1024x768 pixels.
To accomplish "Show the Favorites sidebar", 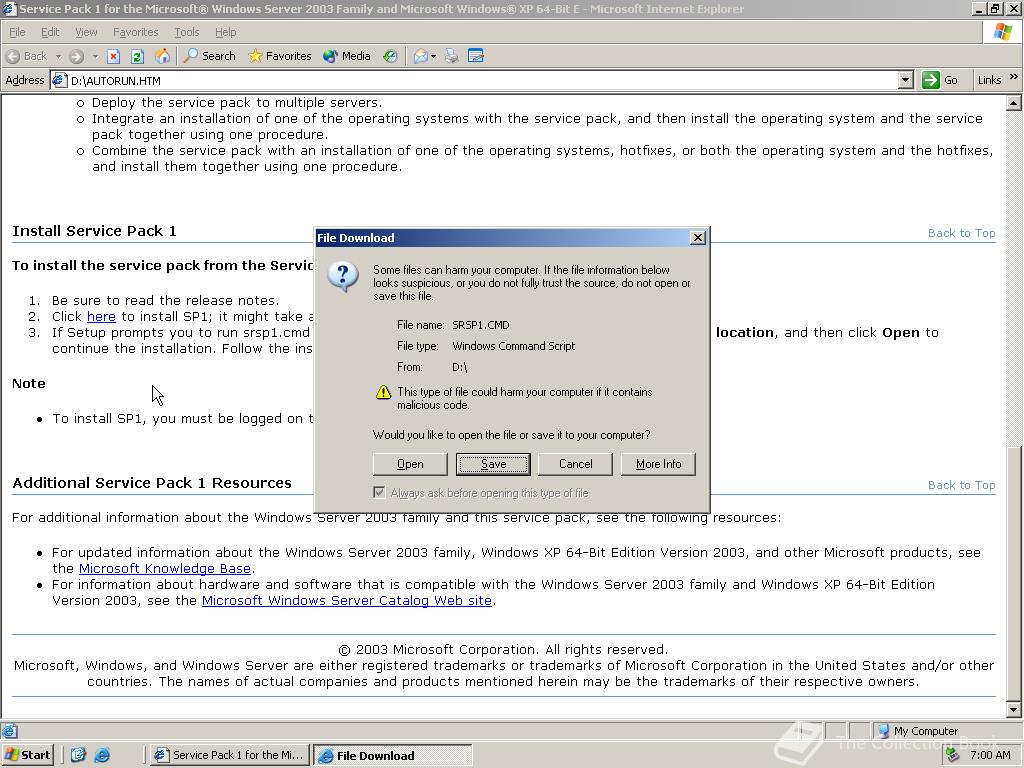I will (280, 56).
